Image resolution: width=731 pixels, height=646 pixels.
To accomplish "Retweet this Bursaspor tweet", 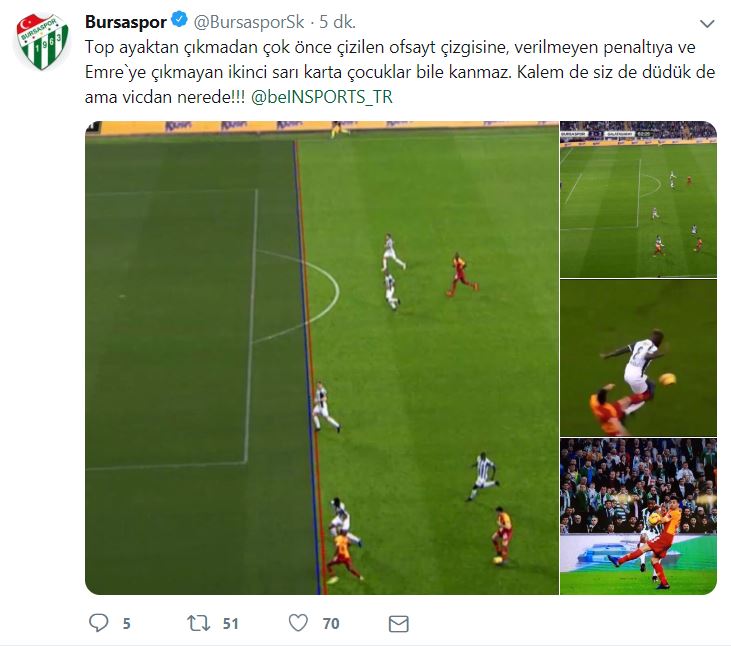I will (x=198, y=623).
